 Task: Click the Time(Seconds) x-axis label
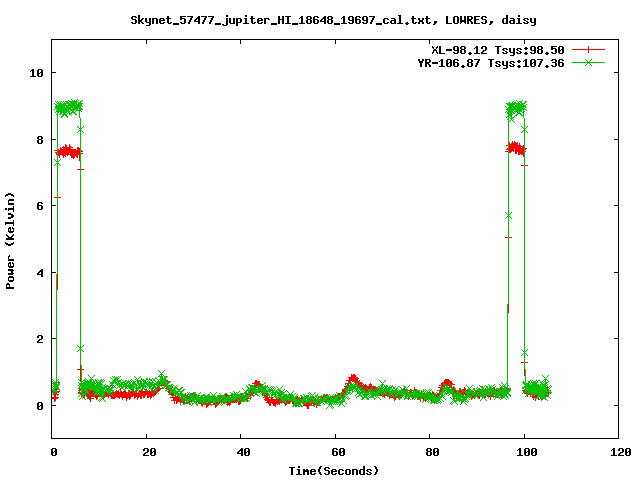click(x=333, y=471)
